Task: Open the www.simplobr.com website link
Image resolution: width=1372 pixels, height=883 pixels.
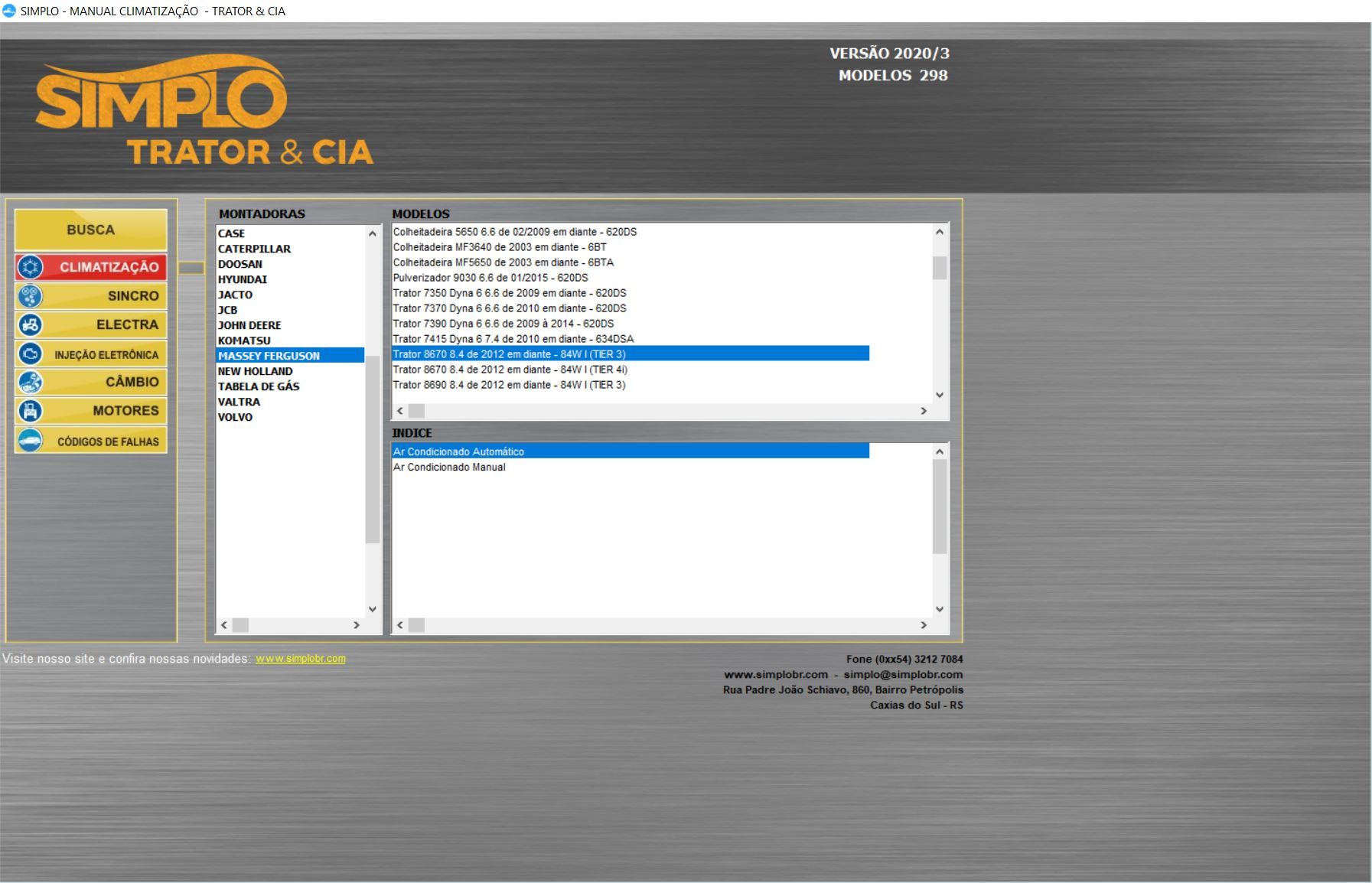Action: click(300, 659)
